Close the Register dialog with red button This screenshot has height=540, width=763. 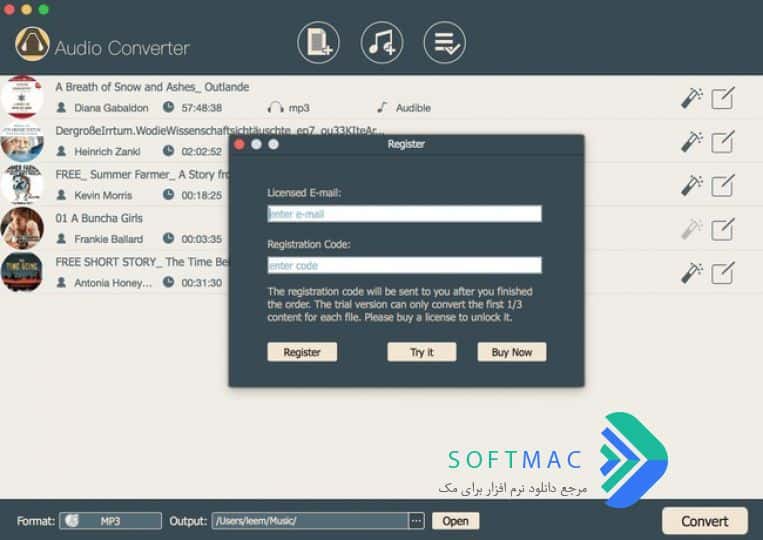coord(239,144)
